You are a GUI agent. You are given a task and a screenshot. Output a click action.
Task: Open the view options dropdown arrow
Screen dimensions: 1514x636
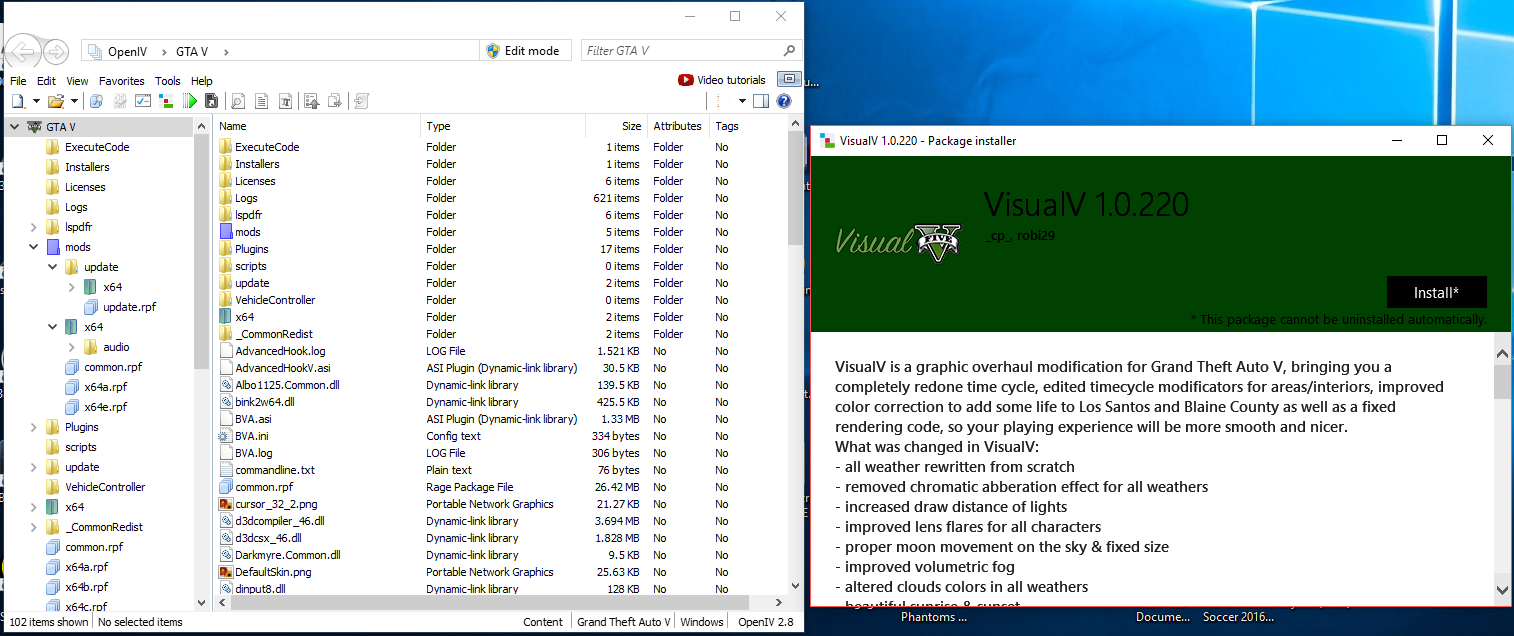tap(742, 101)
